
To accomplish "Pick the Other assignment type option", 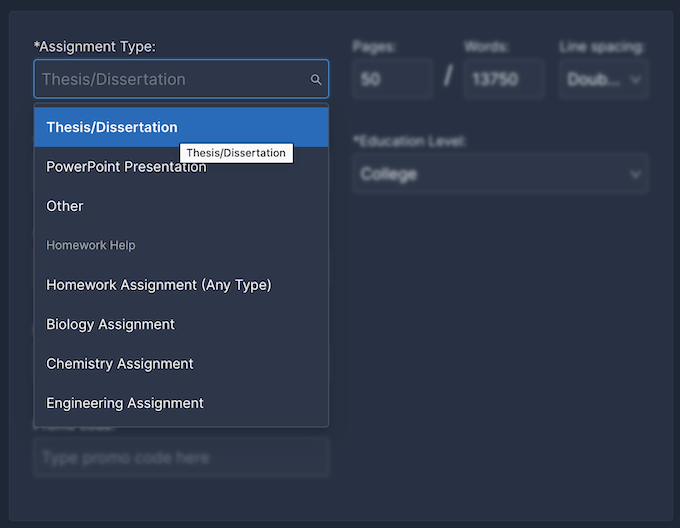I will [65, 206].
